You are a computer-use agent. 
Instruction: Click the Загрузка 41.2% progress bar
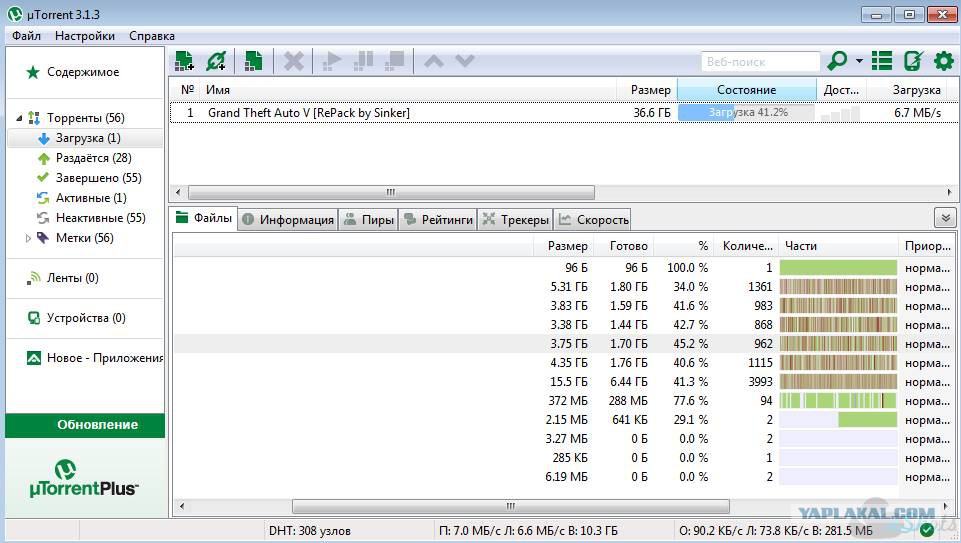pyautogui.click(x=746, y=113)
